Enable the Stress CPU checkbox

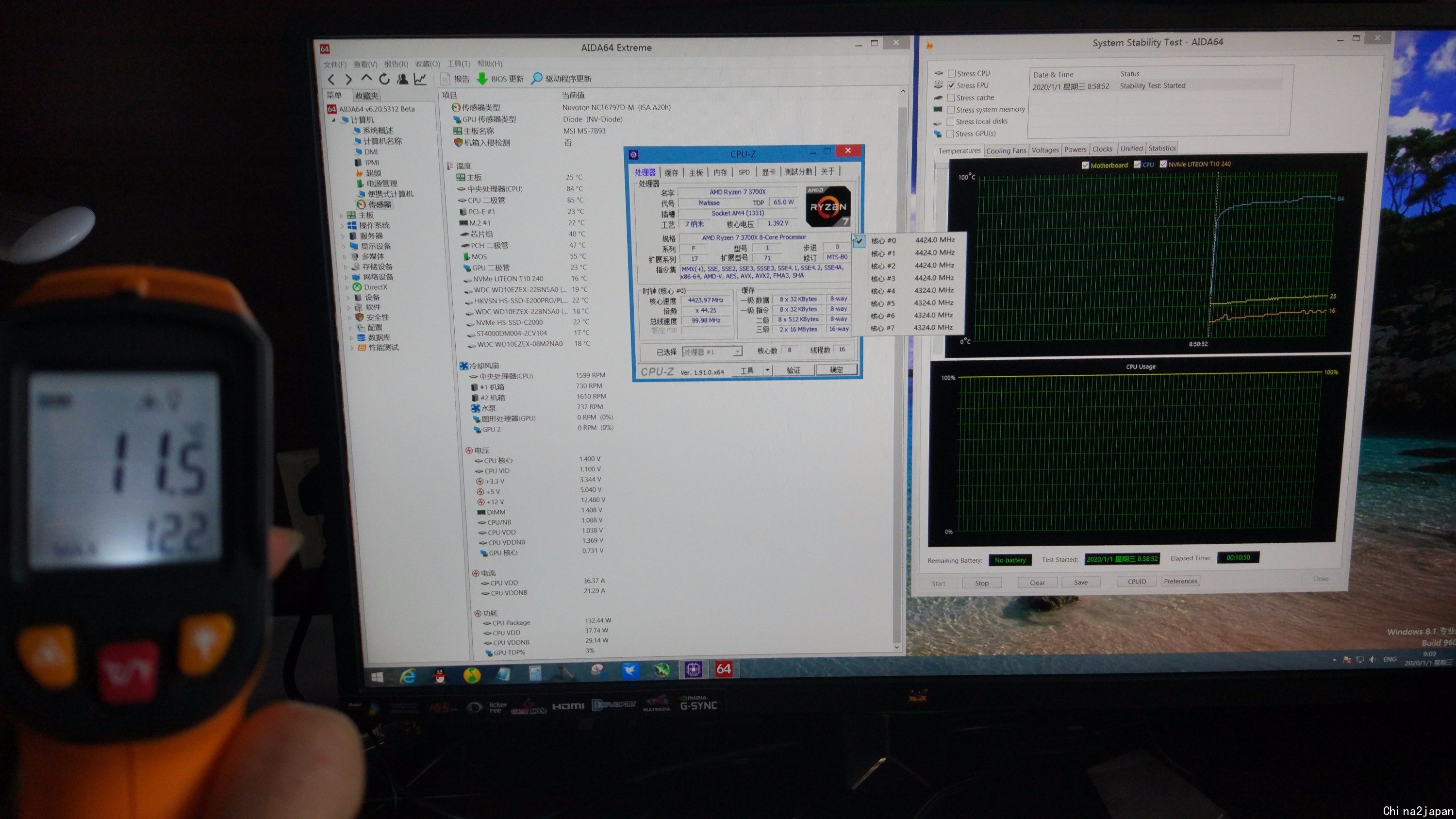click(952, 73)
